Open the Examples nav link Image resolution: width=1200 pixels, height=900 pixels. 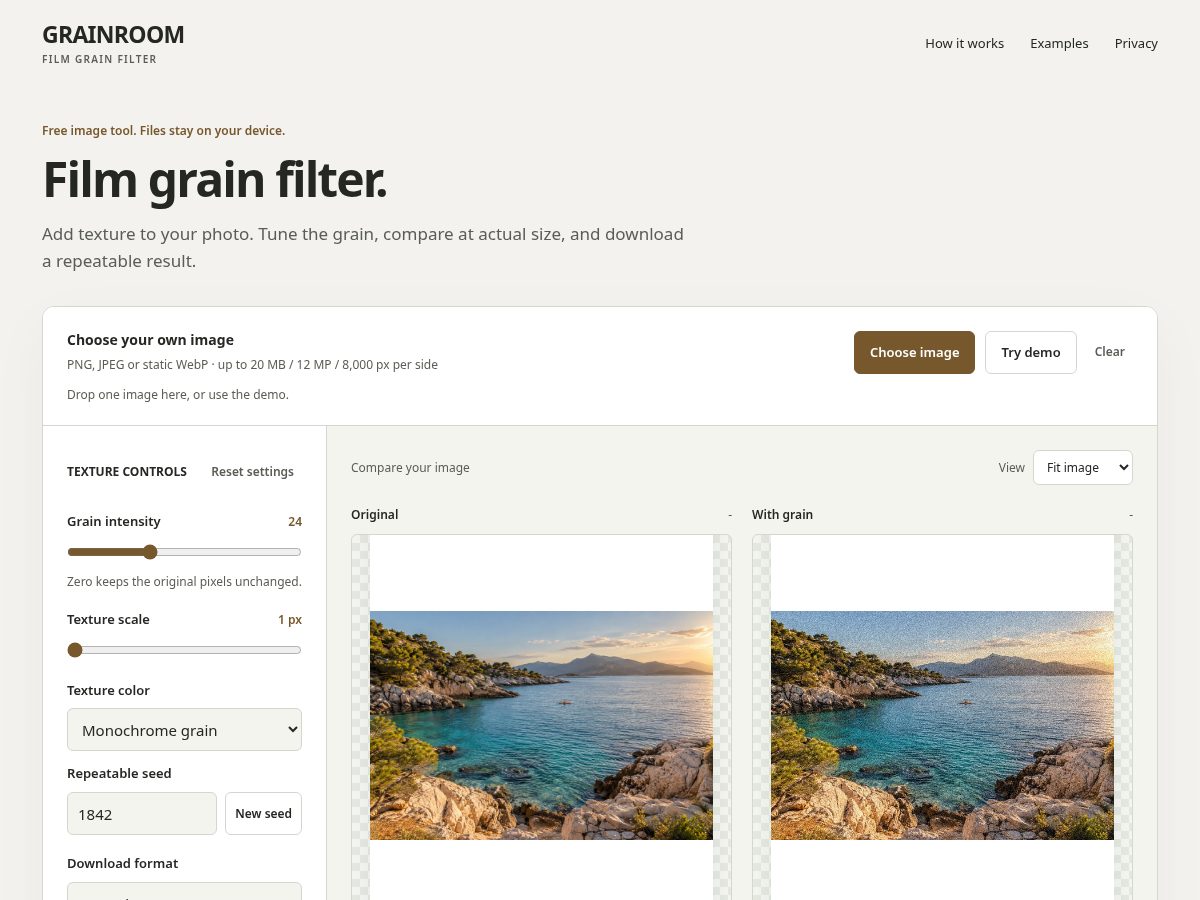(1059, 43)
